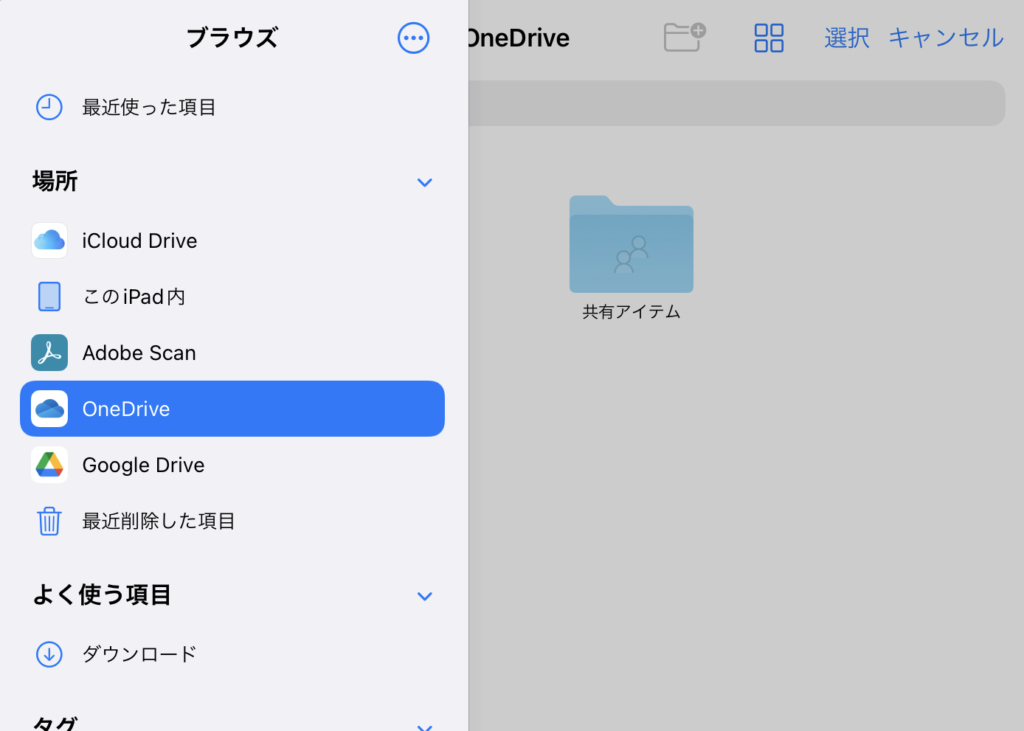Collapse the 場所 section chevron
Viewport: 1024px width, 731px height.
(424, 182)
